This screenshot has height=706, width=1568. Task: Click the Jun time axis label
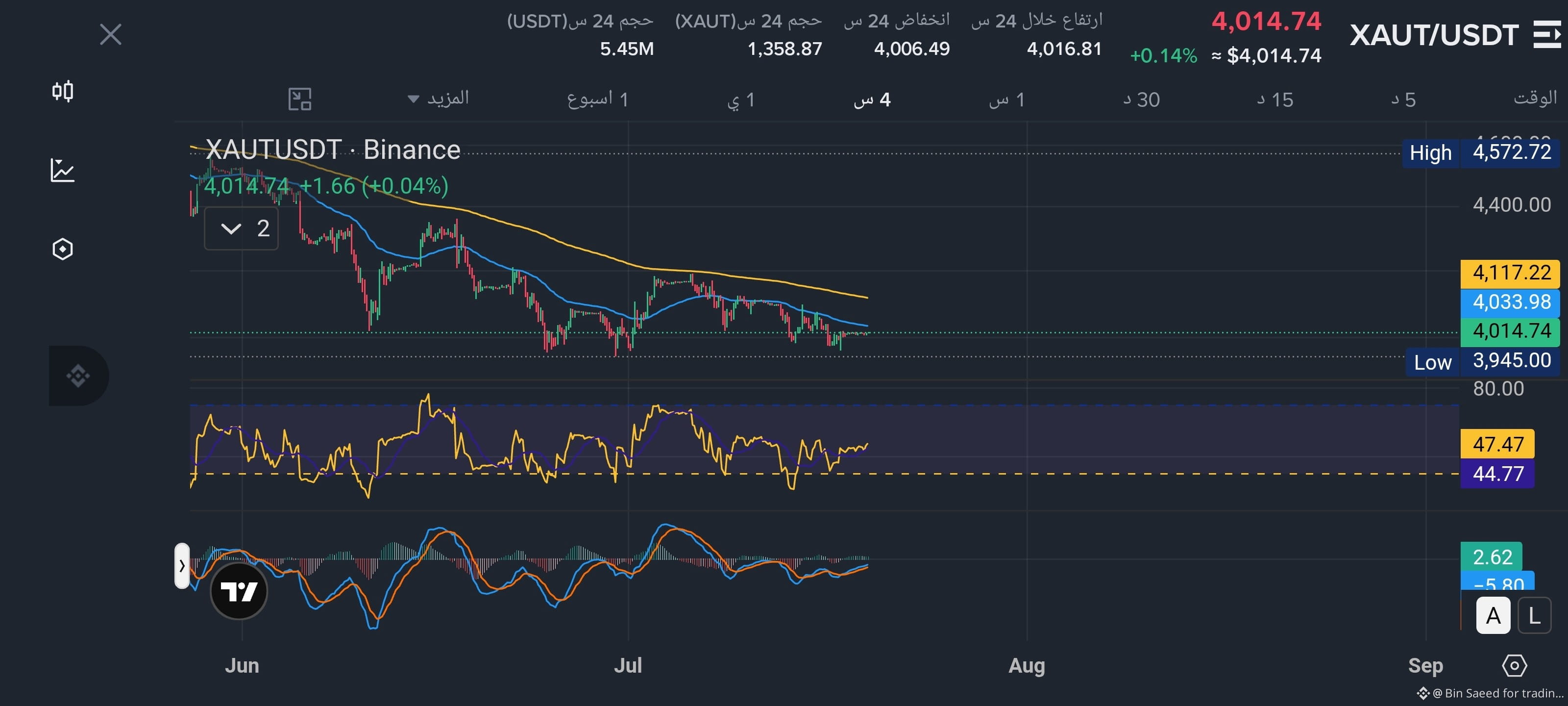point(242,665)
